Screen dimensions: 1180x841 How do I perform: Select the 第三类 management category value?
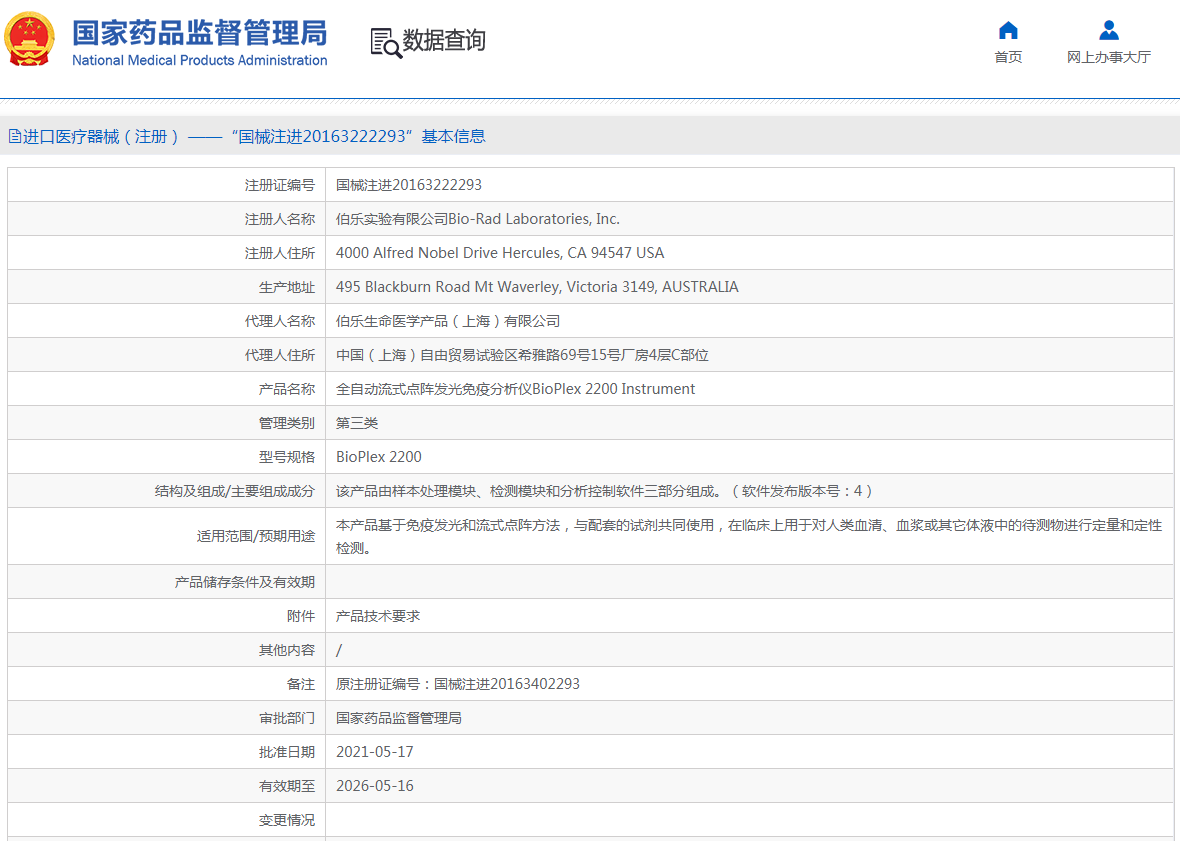[x=357, y=423]
